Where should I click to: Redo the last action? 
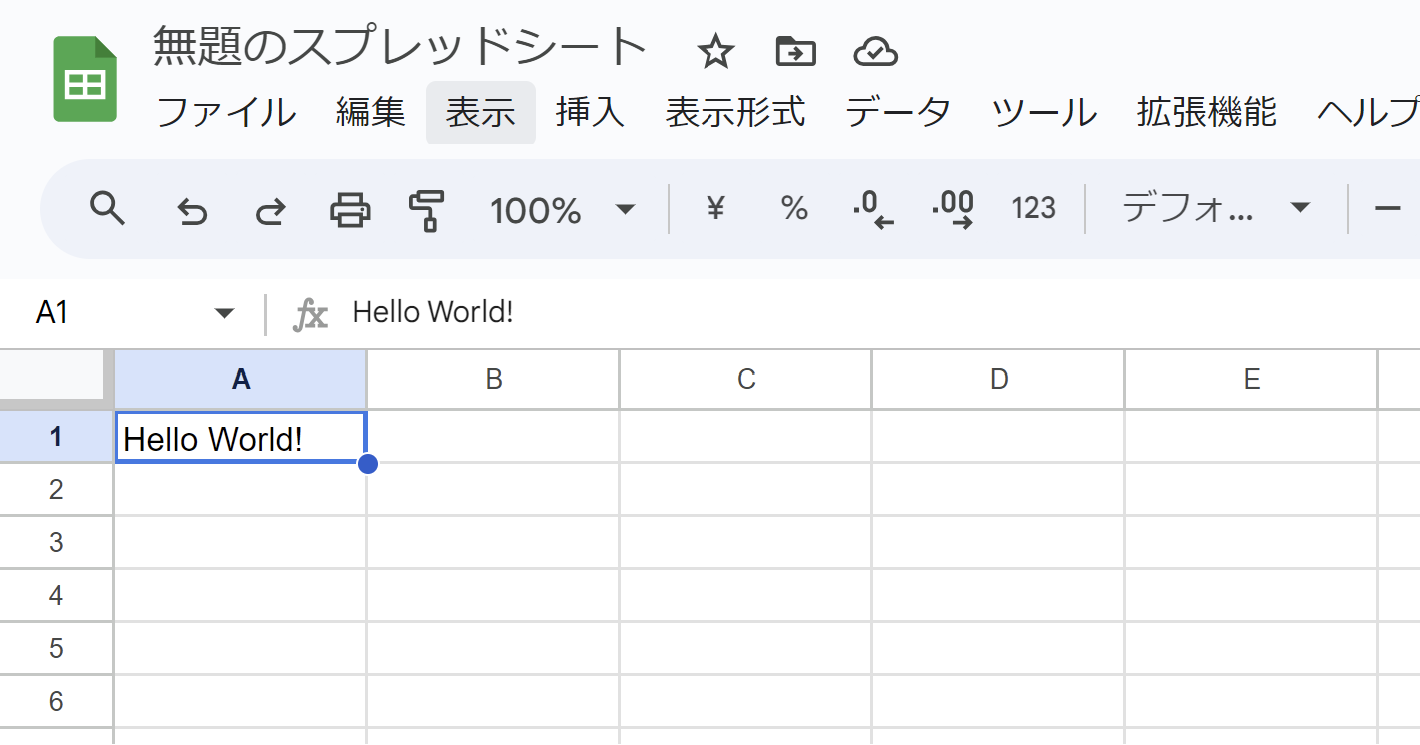(268, 209)
